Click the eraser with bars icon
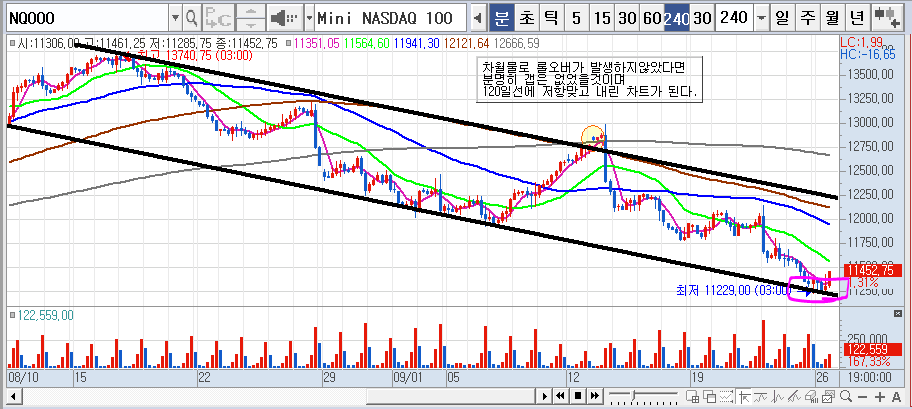Image resolution: width=912 pixels, height=409 pixels. 812,397
